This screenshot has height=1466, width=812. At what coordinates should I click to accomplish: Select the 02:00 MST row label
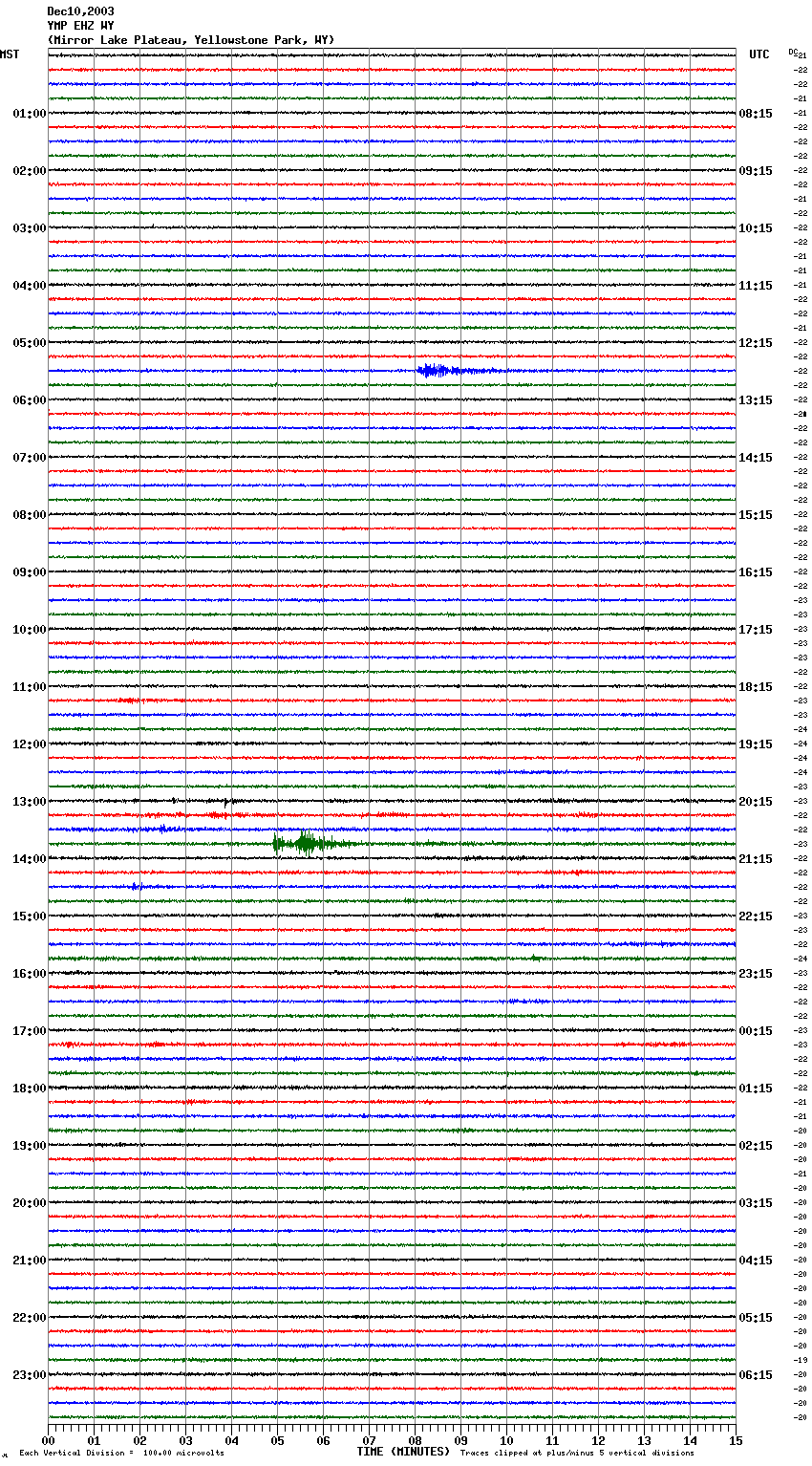click(x=30, y=171)
